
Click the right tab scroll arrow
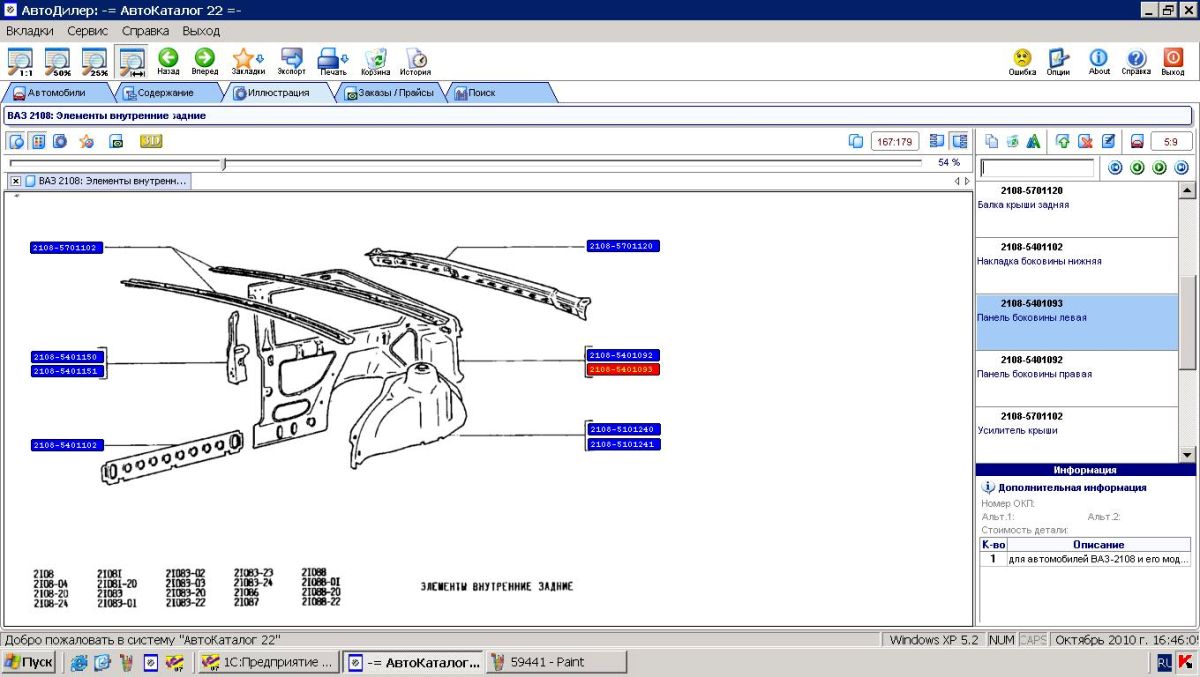pyautogui.click(x=967, y=181)
